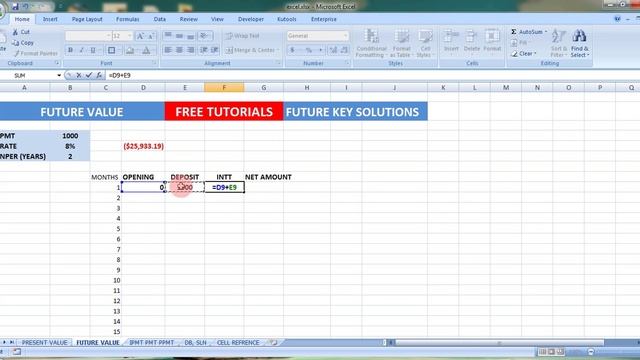Click the Increase Decimal icon
The image size is (640, 360).
tap(333, 50)
